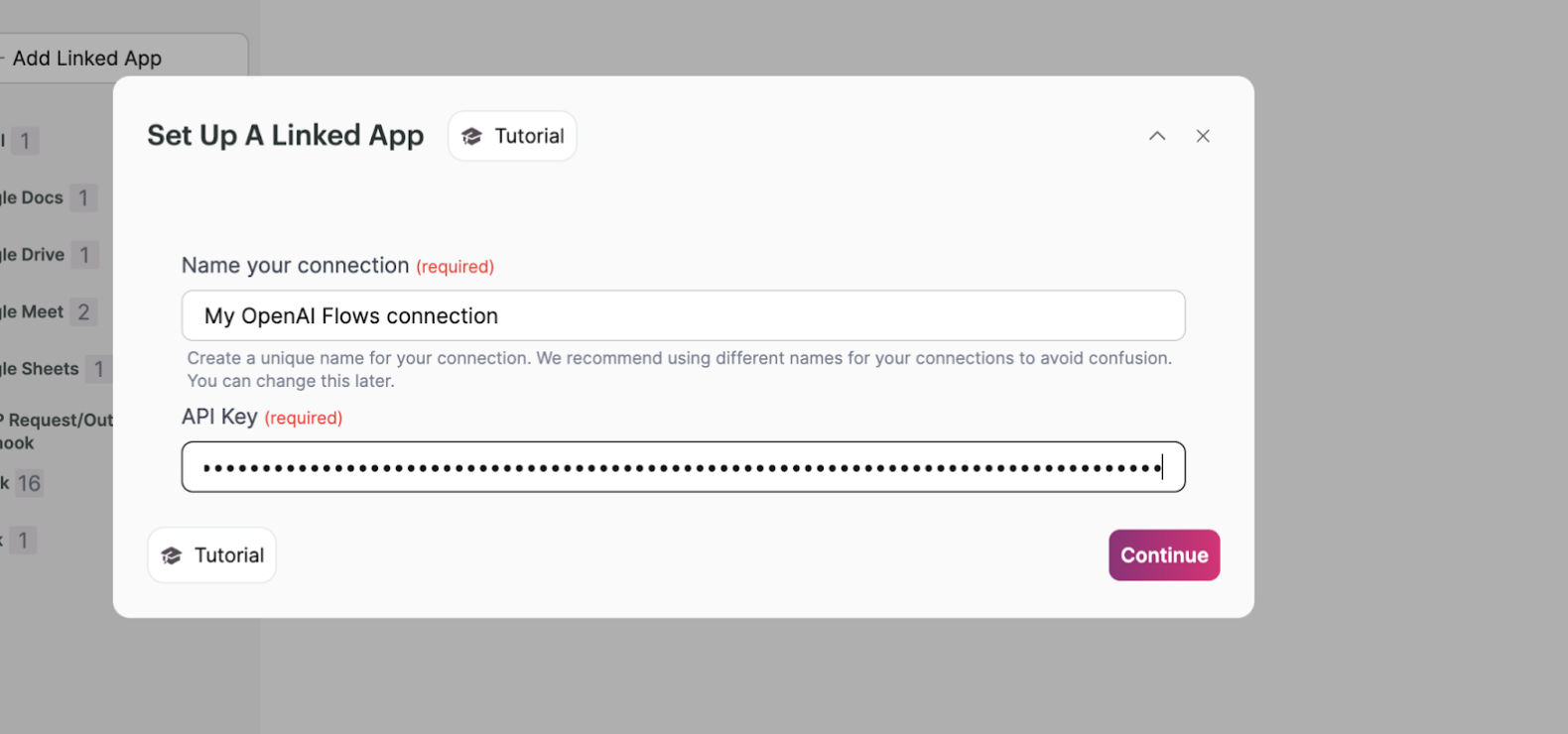Close the Set Up A Linked App dialog
1568x734 pixels.
(x=1203, y=136)
